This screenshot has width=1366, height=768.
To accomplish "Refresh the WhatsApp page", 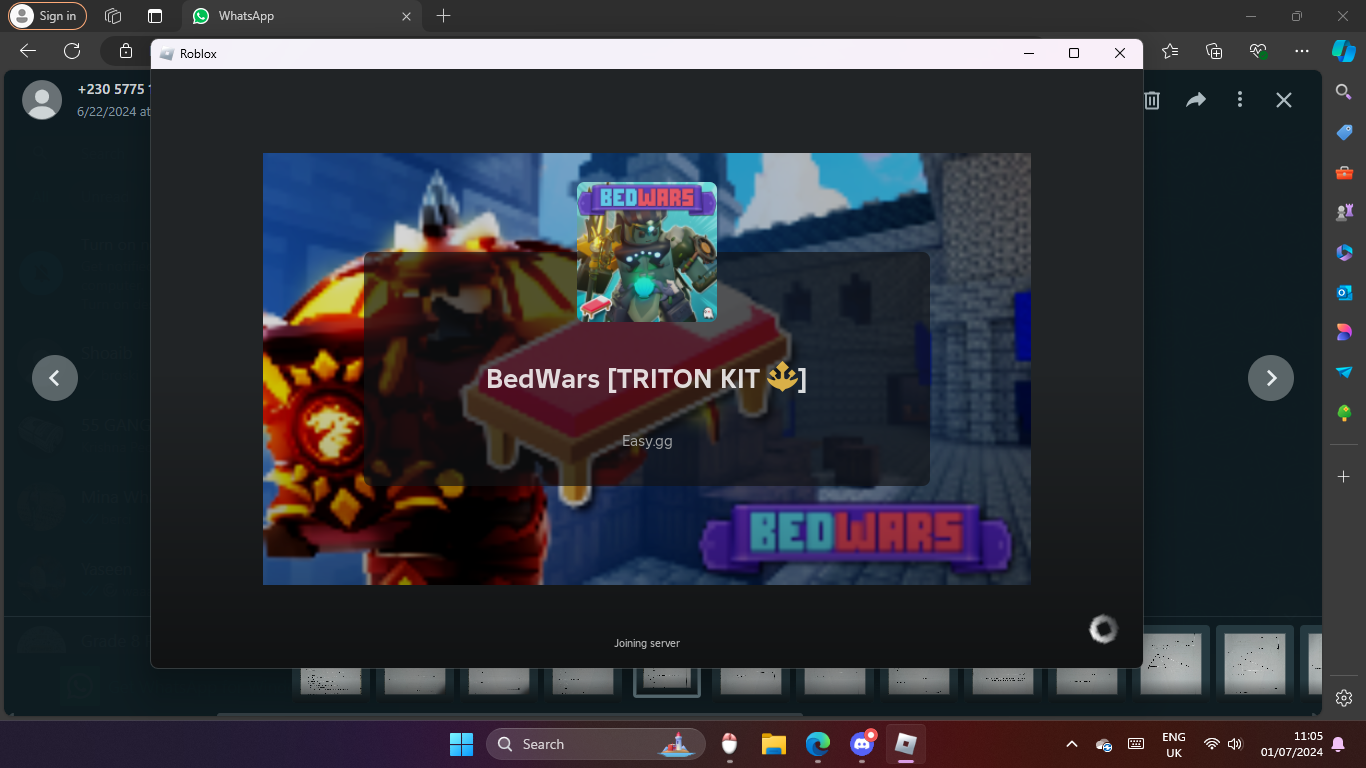I will 72,51.
